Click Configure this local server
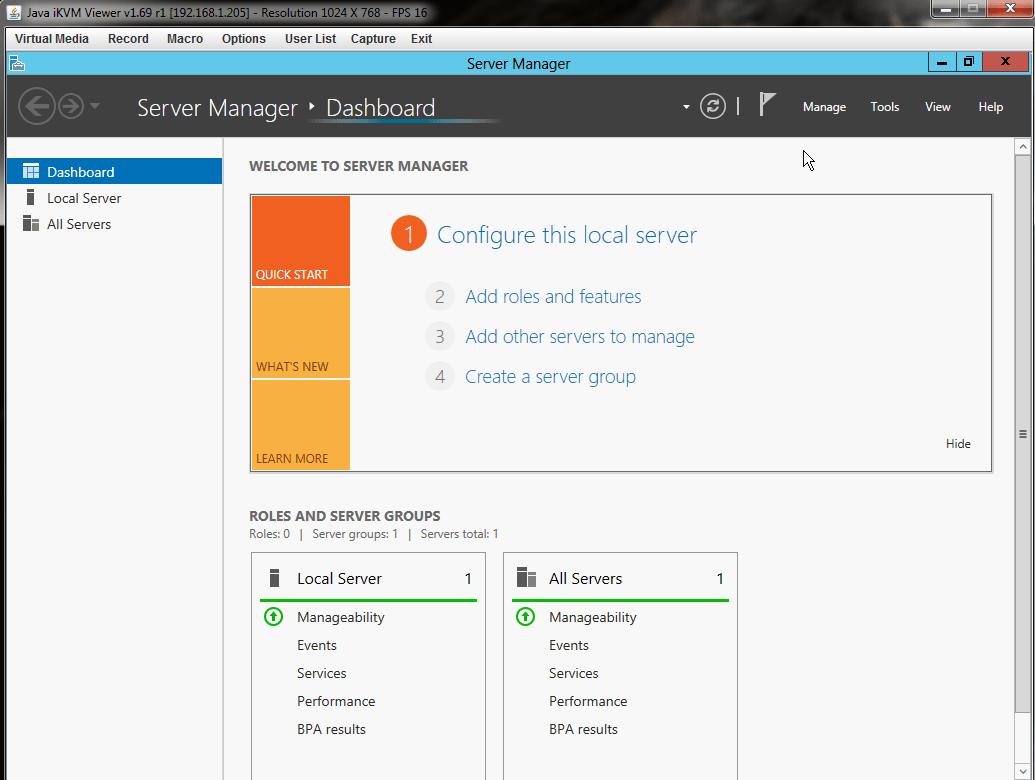This screenshot has height=780, width=1035. (x=566, y=234)
